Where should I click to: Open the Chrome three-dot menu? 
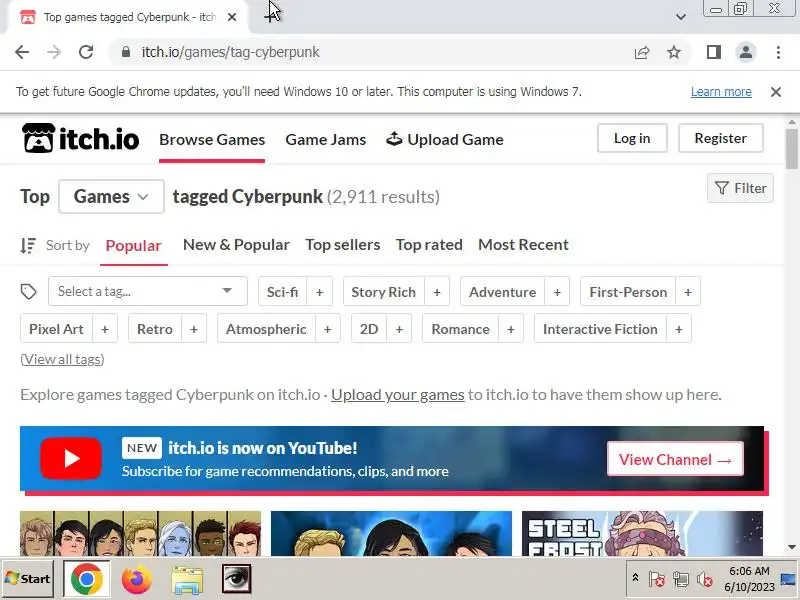778,52
